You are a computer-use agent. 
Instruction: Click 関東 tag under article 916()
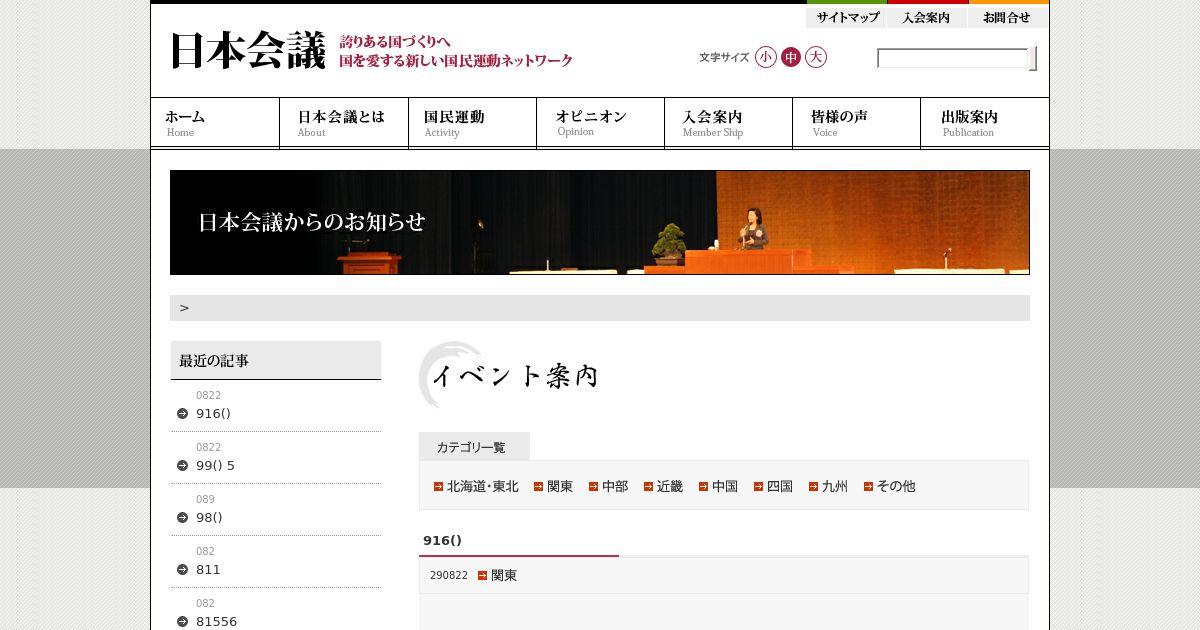click(504, 575)
